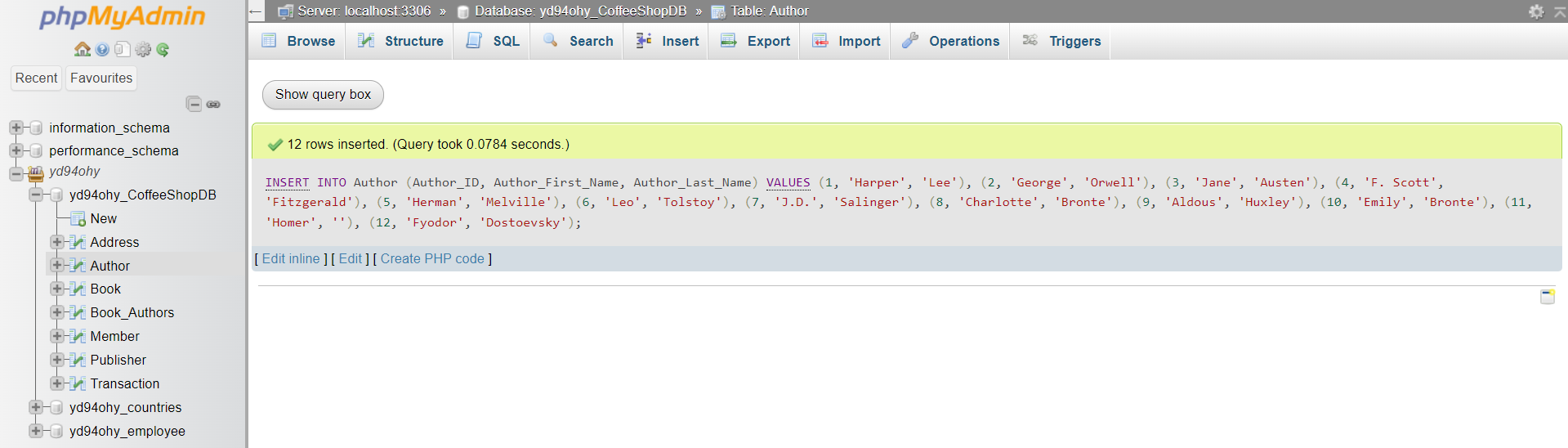1568x448 pixels.
Task: Open the Insert tab
Action: pyautogui.click(x=667, y=41)
